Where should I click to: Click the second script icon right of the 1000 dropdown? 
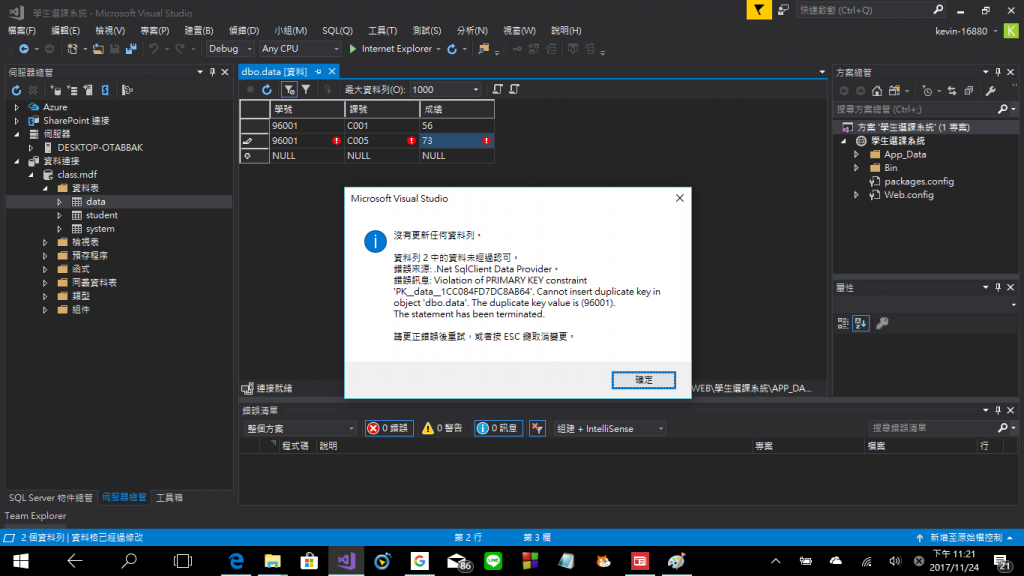pos(515,89)
